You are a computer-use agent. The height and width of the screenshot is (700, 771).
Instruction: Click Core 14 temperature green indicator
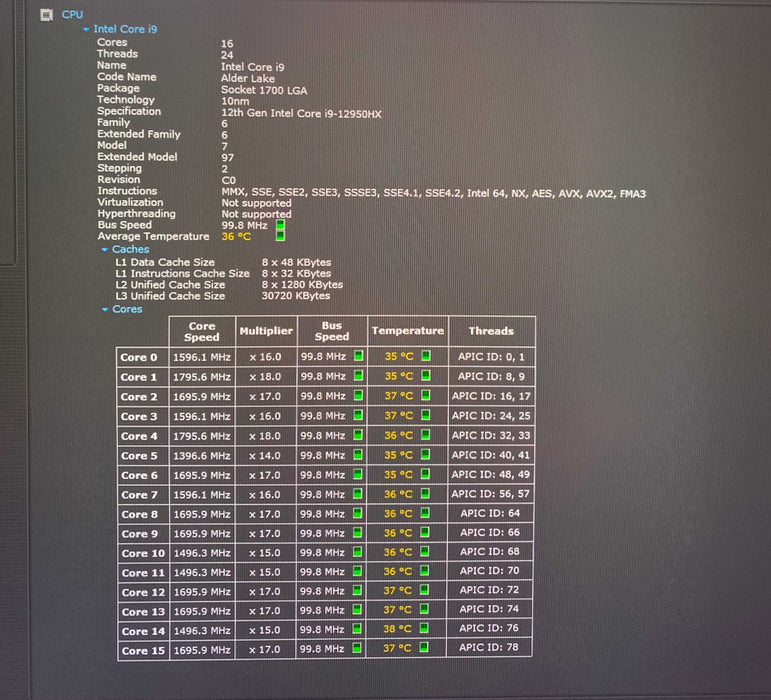[x=424, y=628]
